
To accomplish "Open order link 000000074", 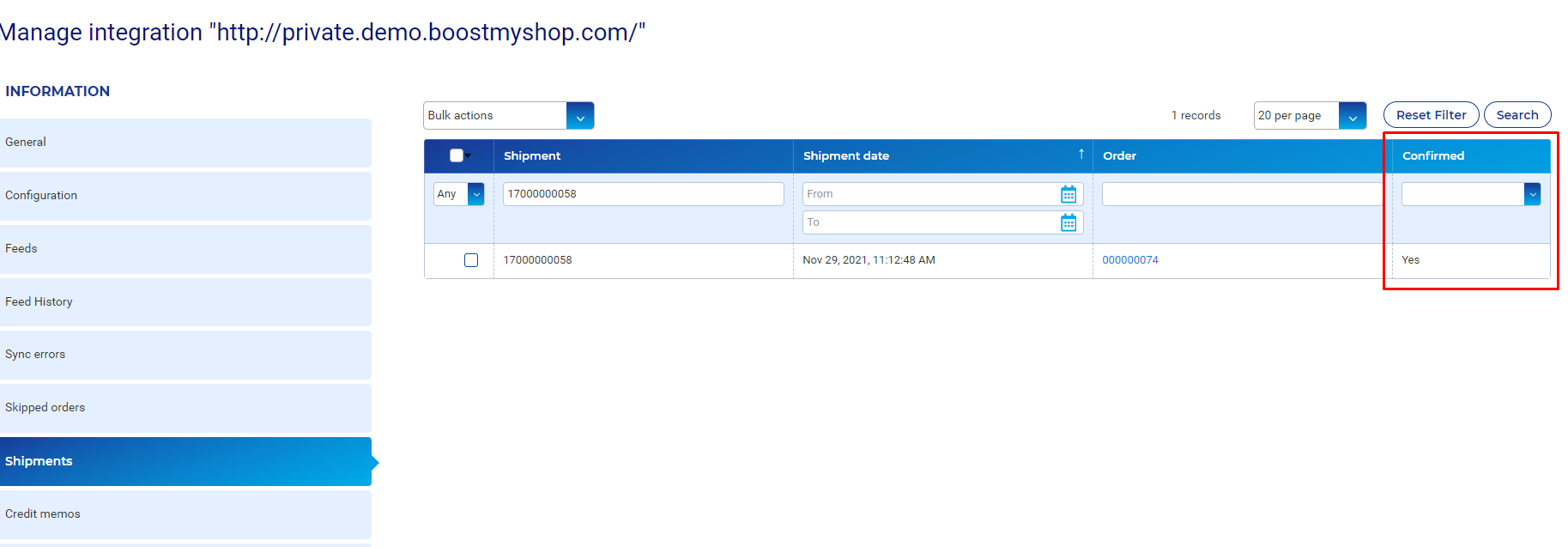I will coord(1129,260).
